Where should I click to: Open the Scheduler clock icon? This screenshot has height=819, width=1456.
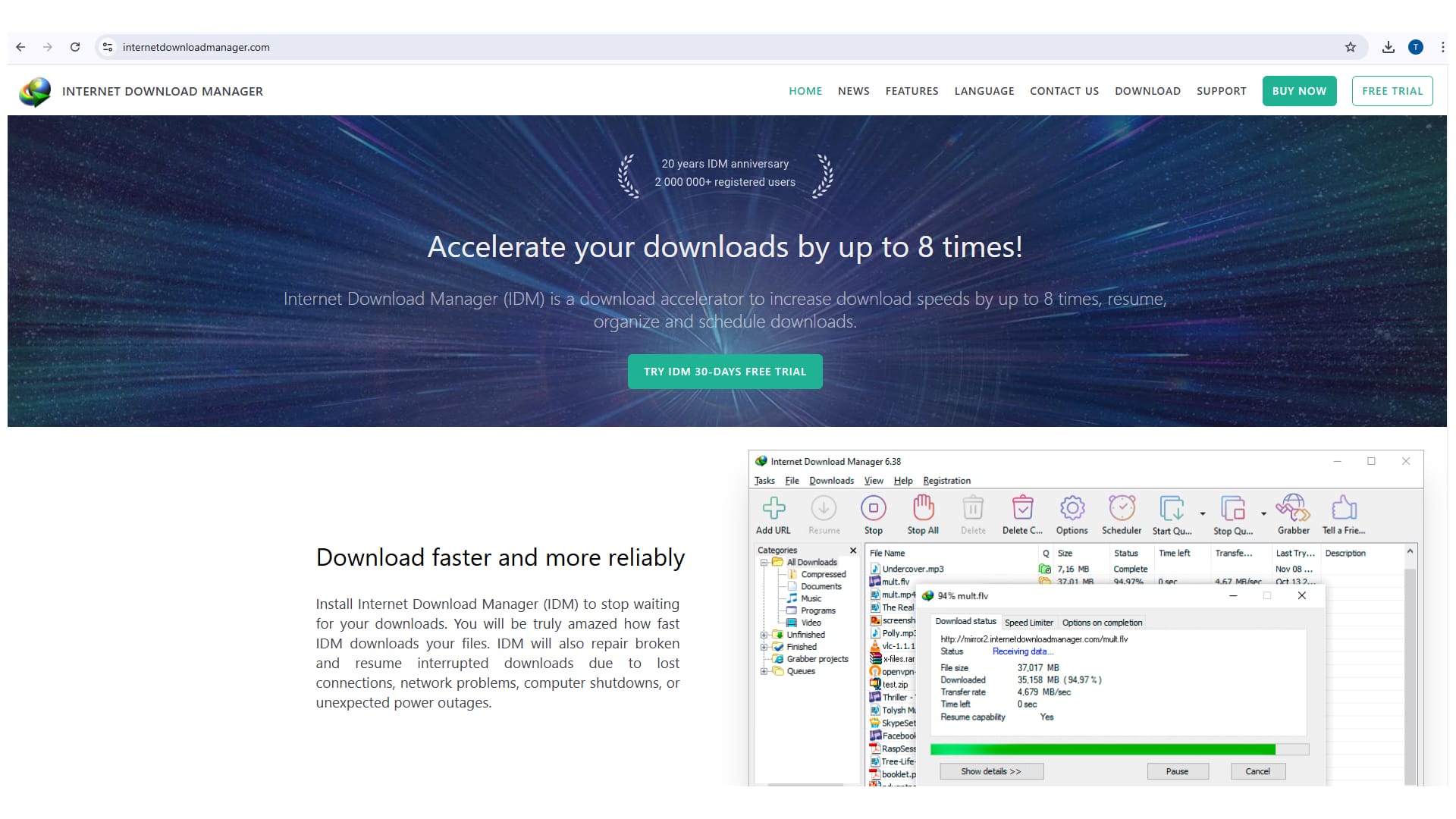click(x=1122, y=508)
